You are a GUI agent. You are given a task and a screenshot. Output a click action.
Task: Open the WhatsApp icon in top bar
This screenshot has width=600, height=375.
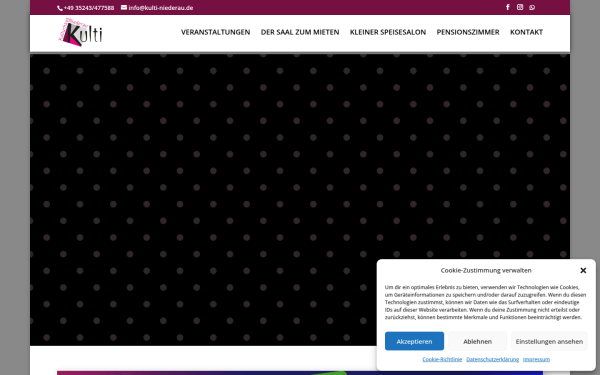click(x=532, y=7)
